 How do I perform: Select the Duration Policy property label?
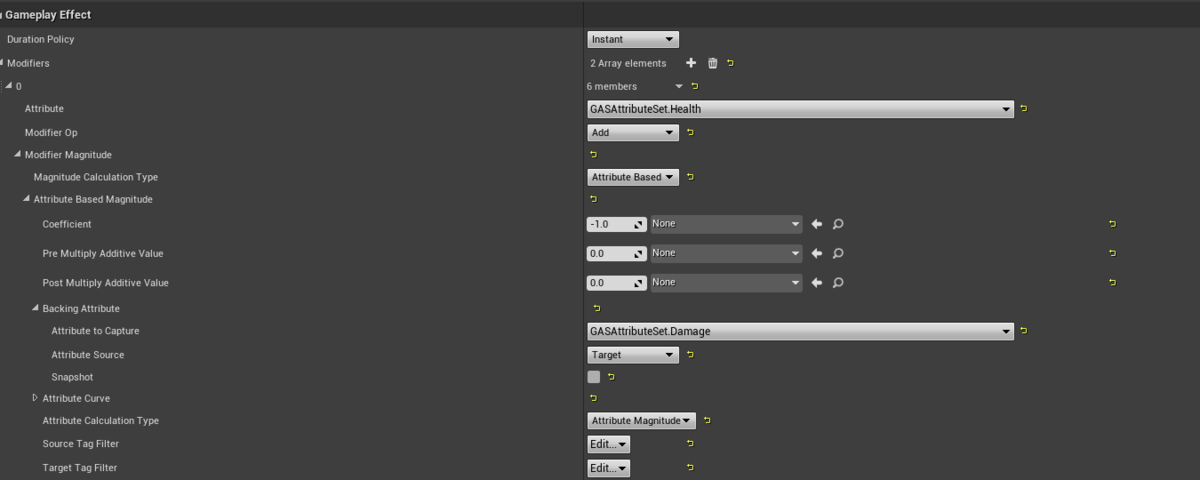pyautogui.click(x=41, y=40)
